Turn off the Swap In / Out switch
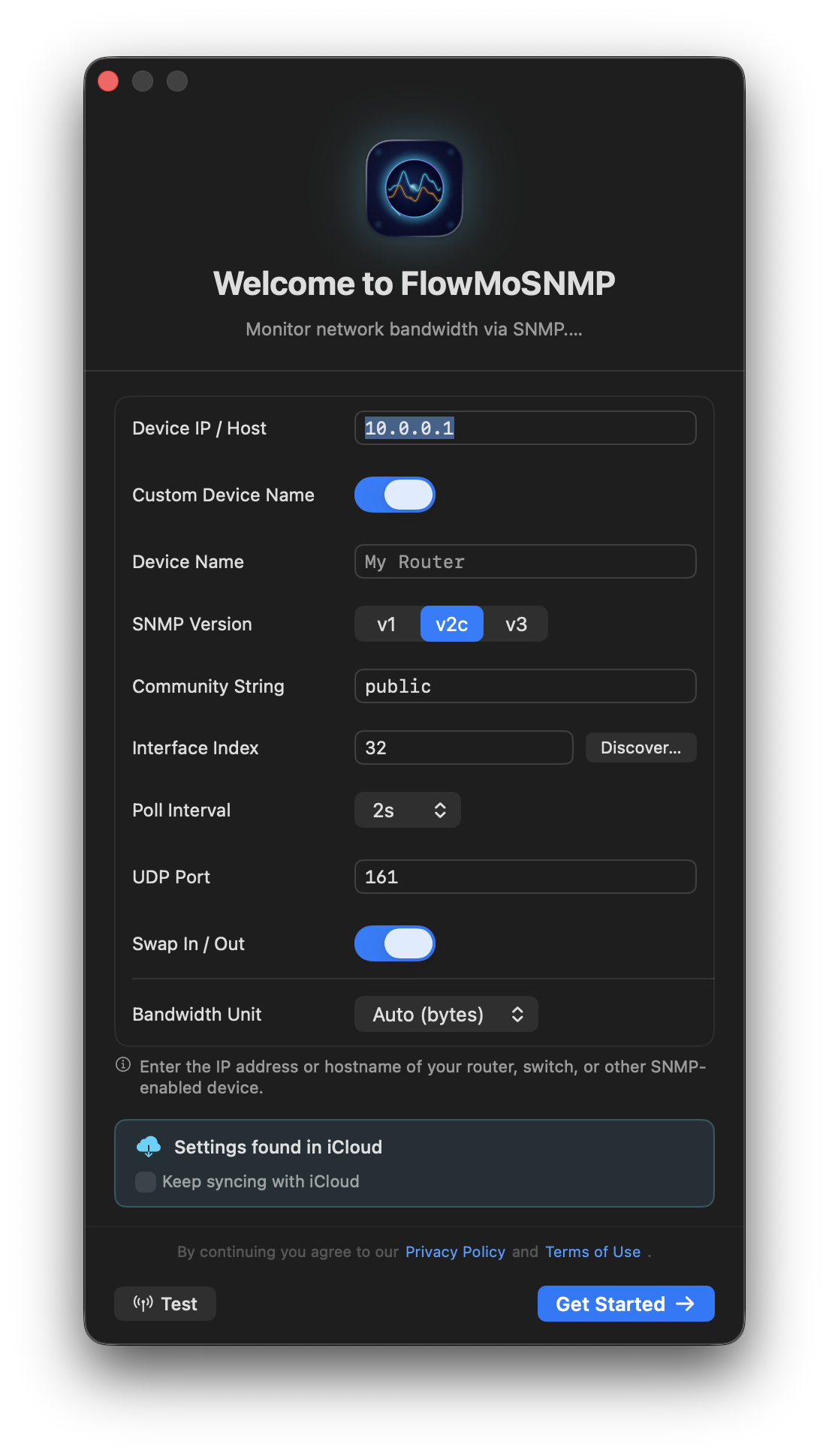829x1456 pixels. coord(395,943)
